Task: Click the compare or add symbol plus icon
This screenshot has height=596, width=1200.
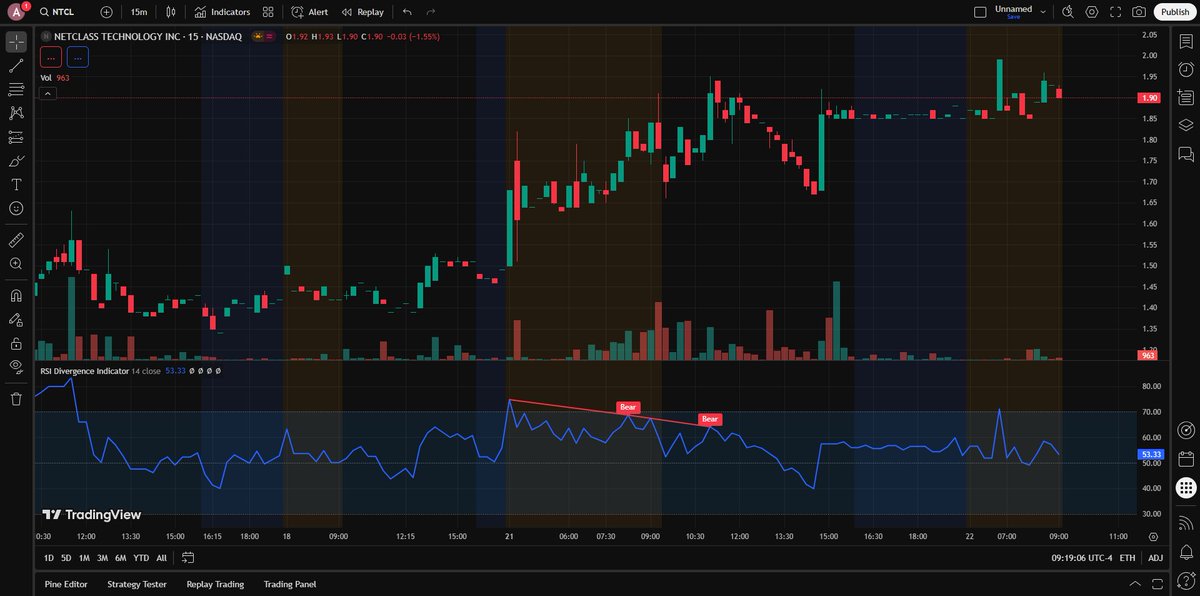Action: pos(107,12)
